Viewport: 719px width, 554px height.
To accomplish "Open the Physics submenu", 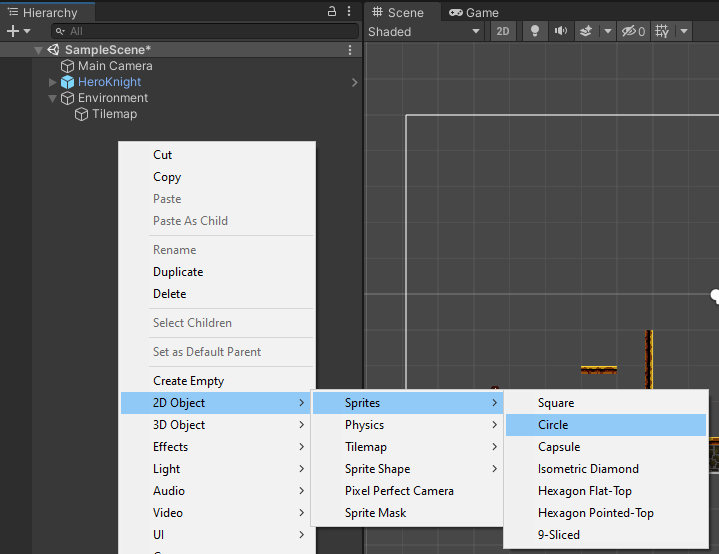I will coord(408,425).
